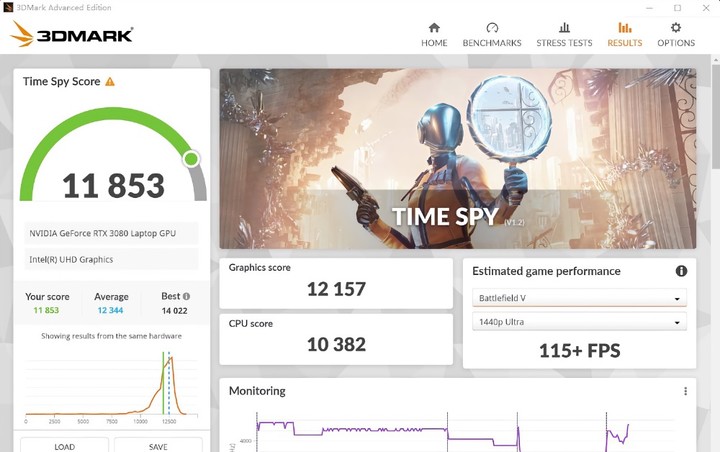Screen dimensions: 720x452
Task: Open Benchmarks via the gauge icon
Action: pyautogui.click(x=492, y=28)
